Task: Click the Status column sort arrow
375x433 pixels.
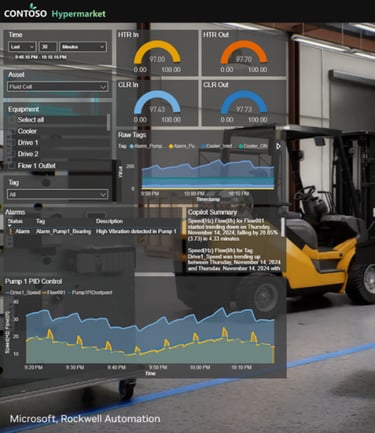Action: pos(9,226)
